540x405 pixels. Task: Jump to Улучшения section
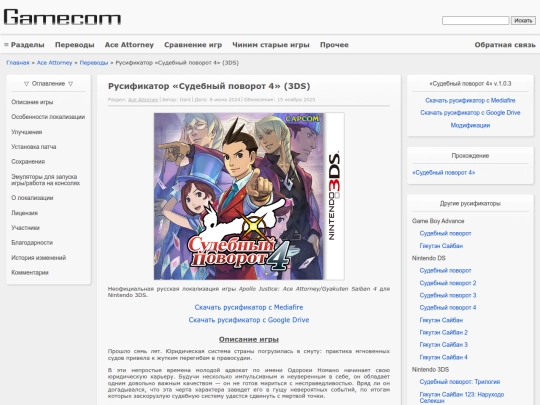coord(27,132)
